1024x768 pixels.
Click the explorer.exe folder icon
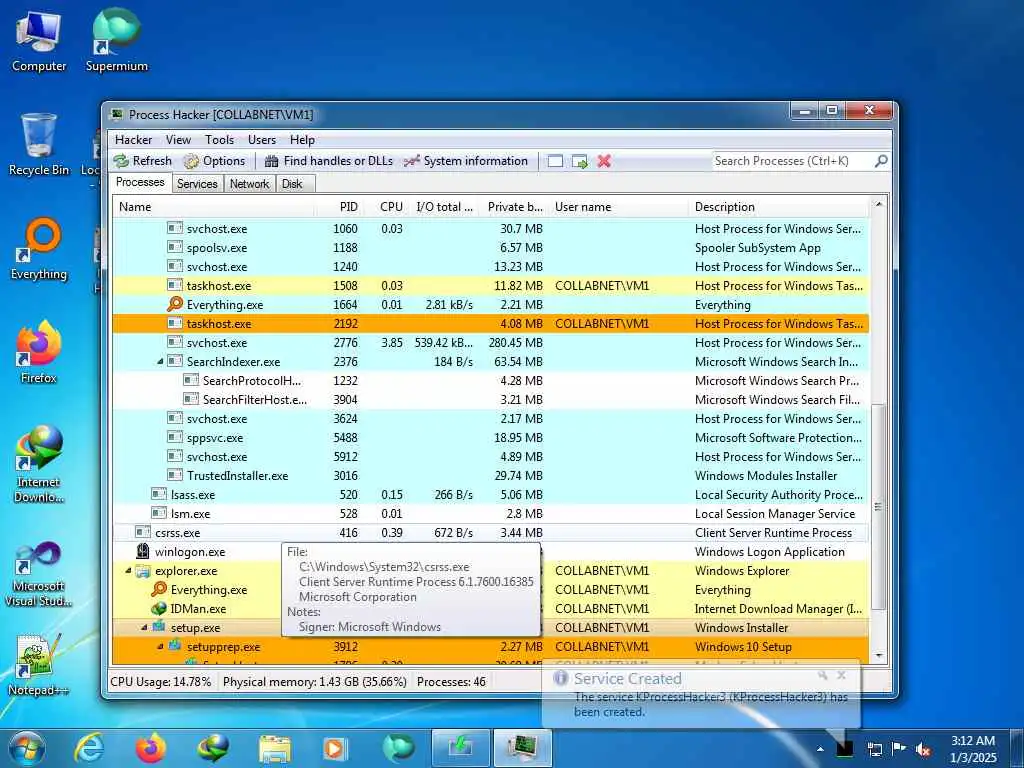point(143,571)
